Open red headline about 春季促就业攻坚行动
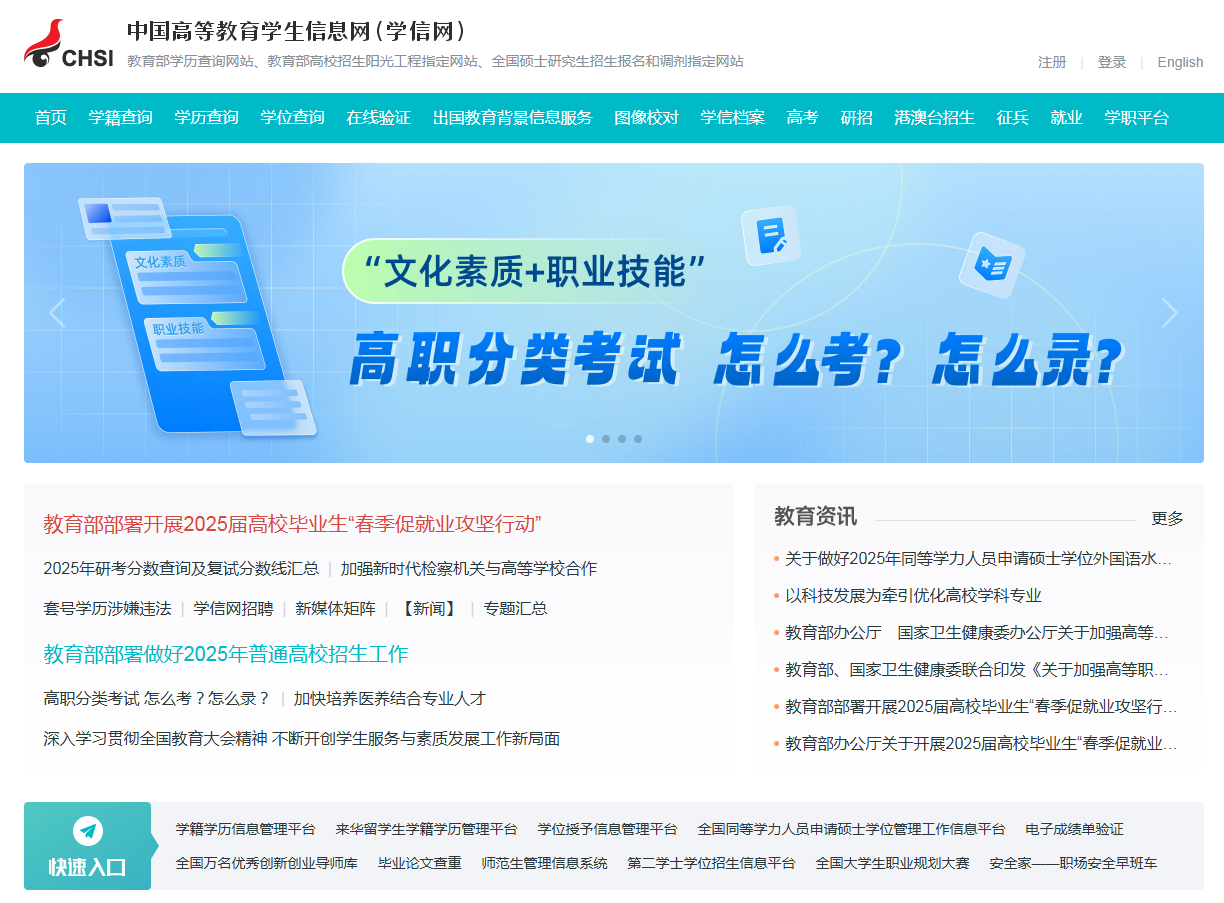 click(x=292, y=524)
